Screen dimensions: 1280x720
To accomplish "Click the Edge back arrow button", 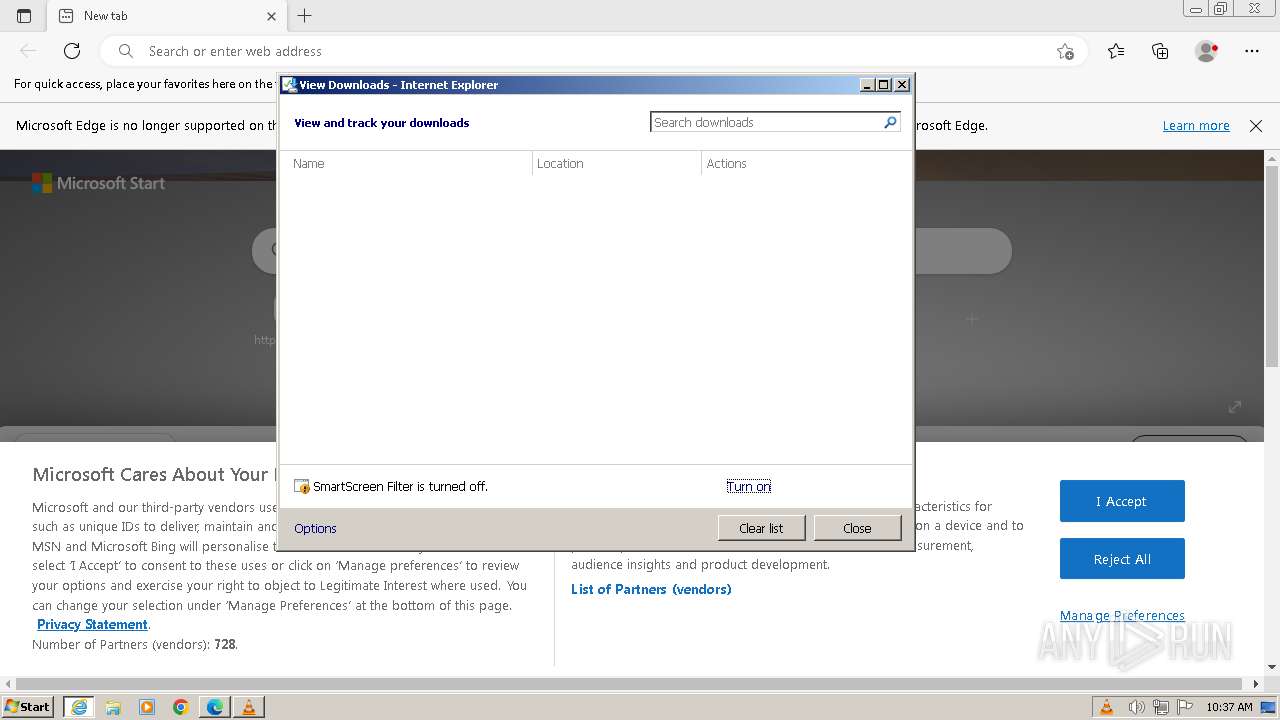I will click(x=28, y=51).
